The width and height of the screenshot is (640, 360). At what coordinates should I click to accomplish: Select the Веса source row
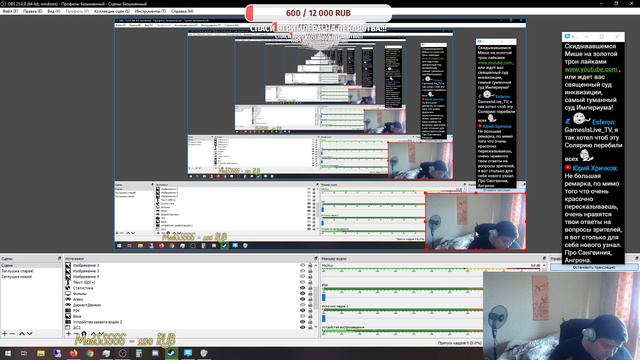(x=189, y=316)
